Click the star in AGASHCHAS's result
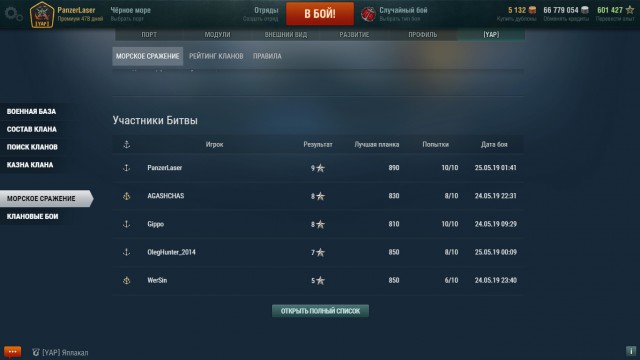This screenshot has height=360, width=640. [x=320, y=196]
